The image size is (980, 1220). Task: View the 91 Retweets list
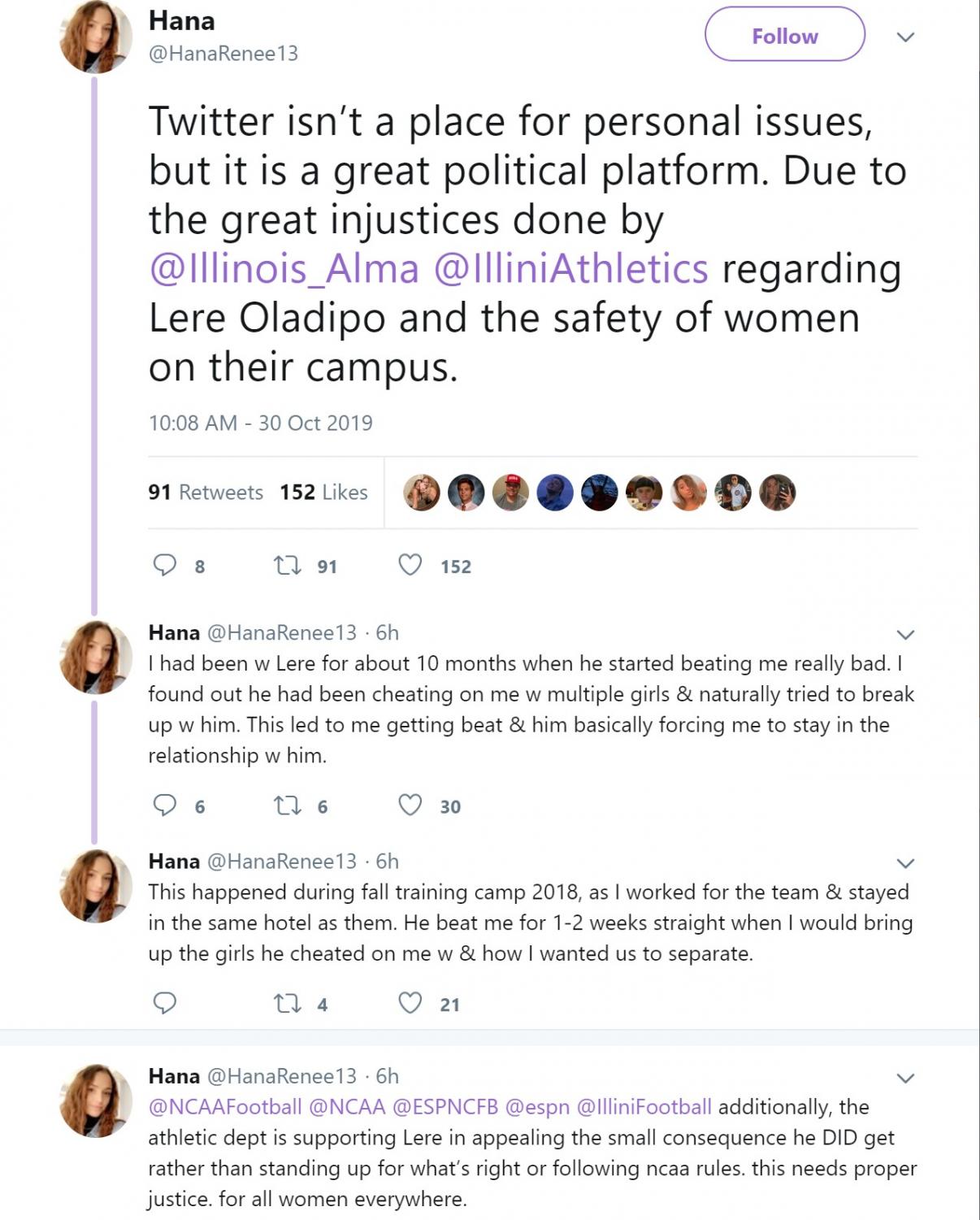coord(206,493)
